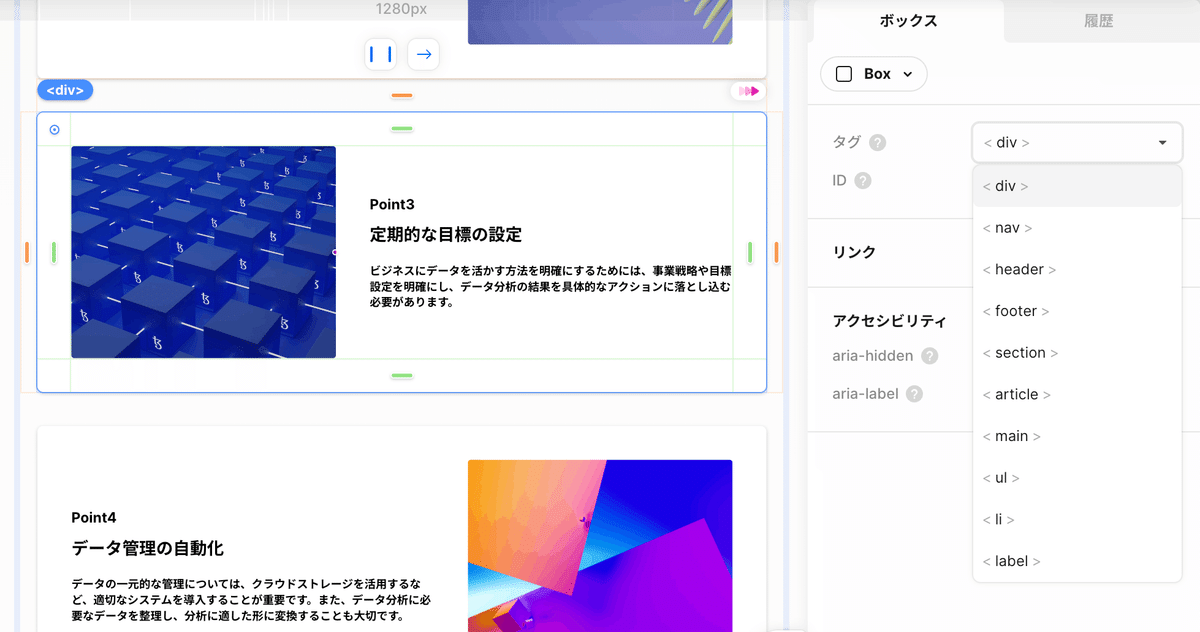
Task: Switch to the 履歴 tab
Action: (1098, 20)
